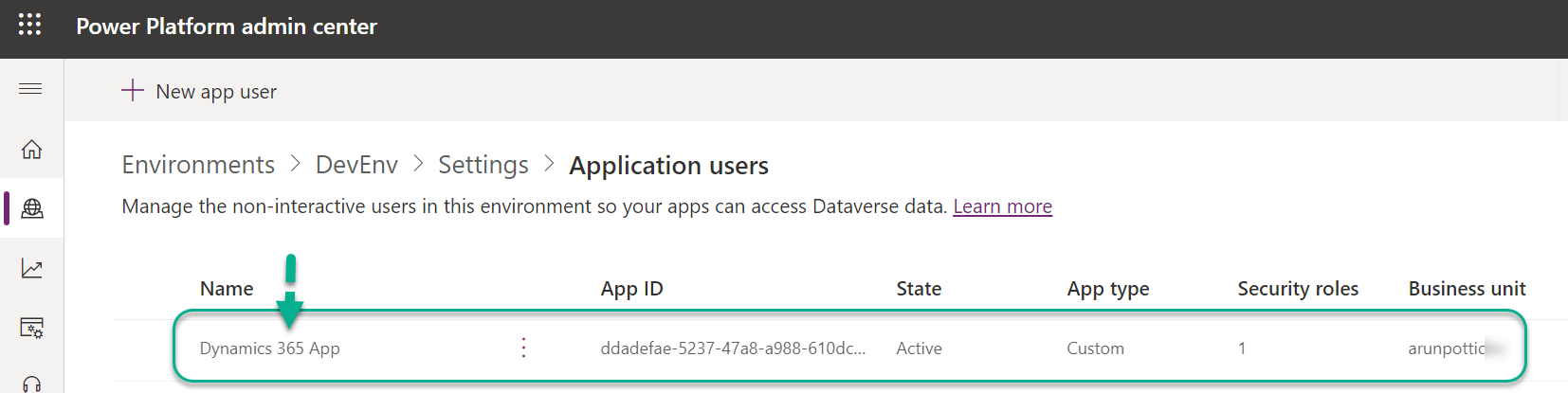
Task: Sort by the App type column header
Action: click(x=1107, y=289)
